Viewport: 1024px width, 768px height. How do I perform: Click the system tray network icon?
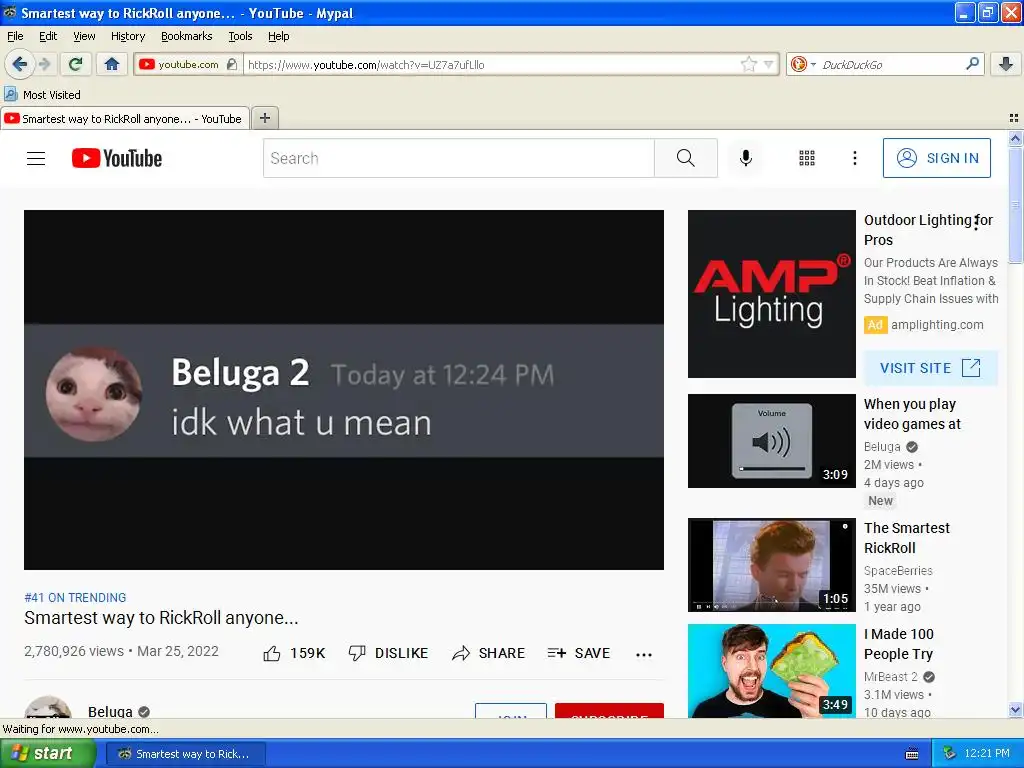tap(950, 754)
